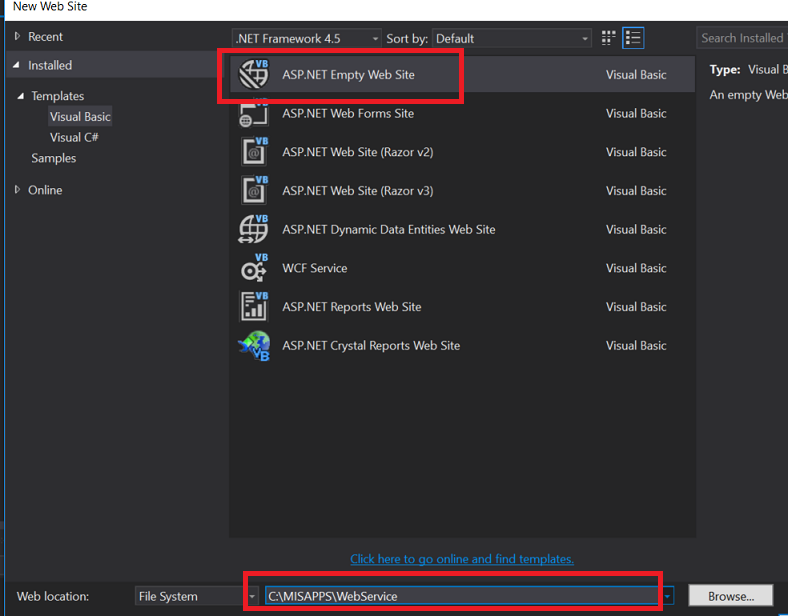Click the Razor v3 web site icon
Screen dimensions: 788x616
pos(254,190)
